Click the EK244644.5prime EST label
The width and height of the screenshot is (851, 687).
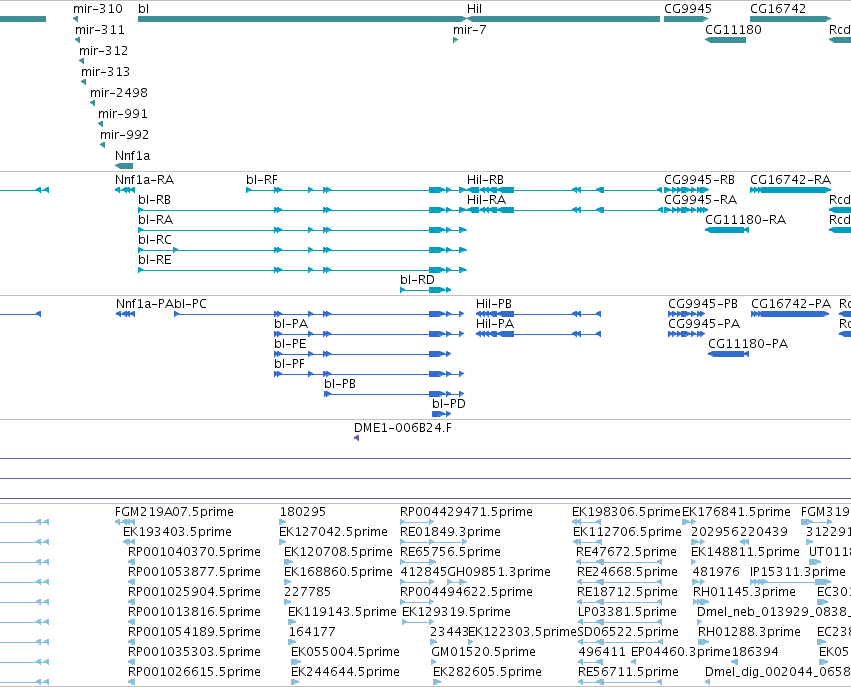pyautogui.click(x=345, y=672)
